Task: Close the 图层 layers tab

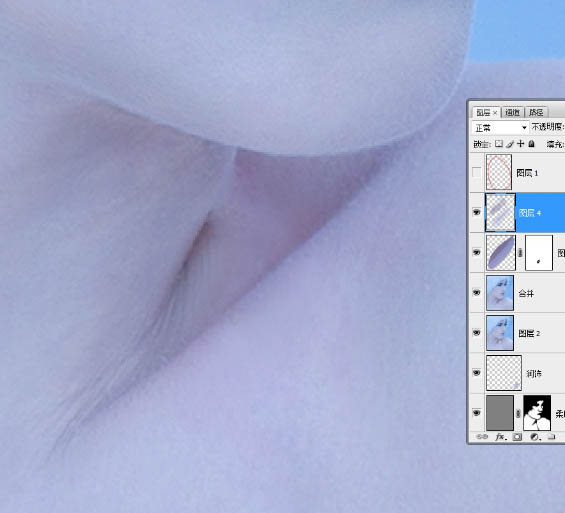Action: 495,113
